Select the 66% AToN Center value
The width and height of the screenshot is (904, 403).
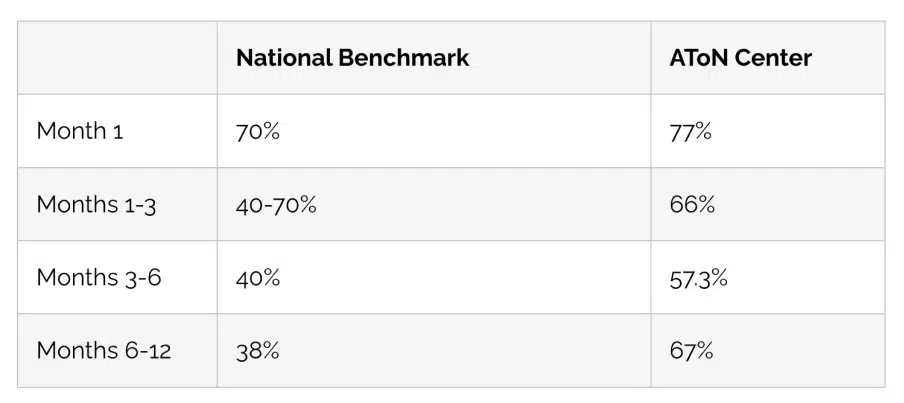click(x=692, y=204)
